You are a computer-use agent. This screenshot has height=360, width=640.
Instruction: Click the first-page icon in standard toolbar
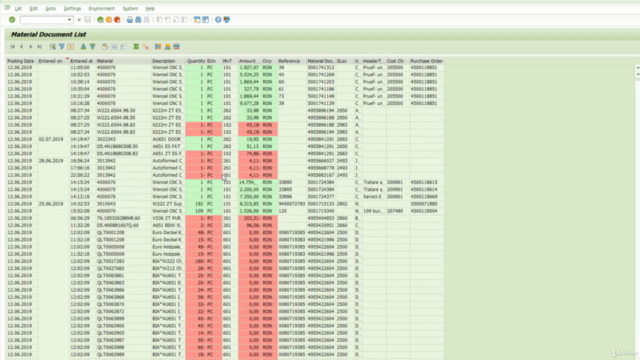click(159, 20)
